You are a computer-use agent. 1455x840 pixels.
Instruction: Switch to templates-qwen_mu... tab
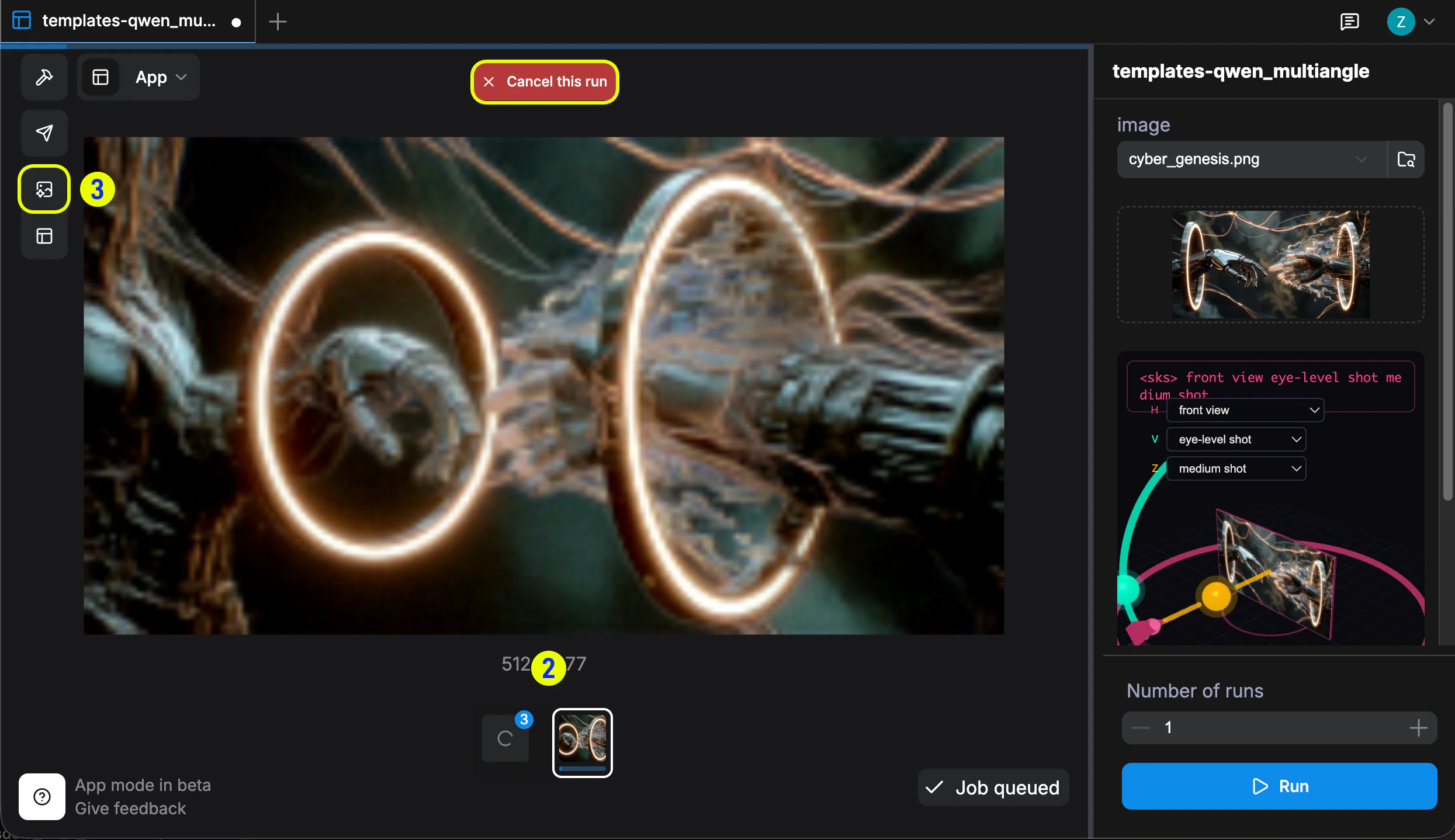coord(129,22)
